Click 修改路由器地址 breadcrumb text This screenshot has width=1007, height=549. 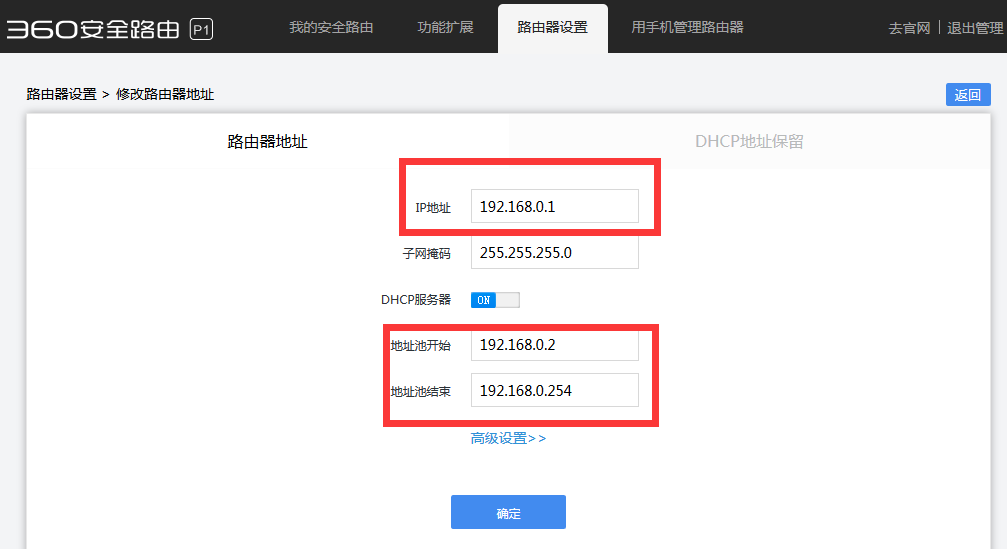tap(165, 94)
